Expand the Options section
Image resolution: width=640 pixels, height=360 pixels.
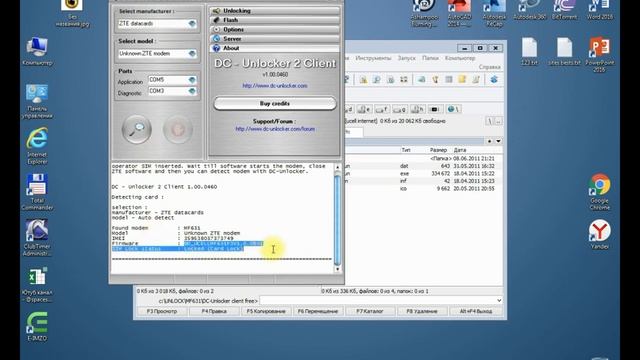275,29
